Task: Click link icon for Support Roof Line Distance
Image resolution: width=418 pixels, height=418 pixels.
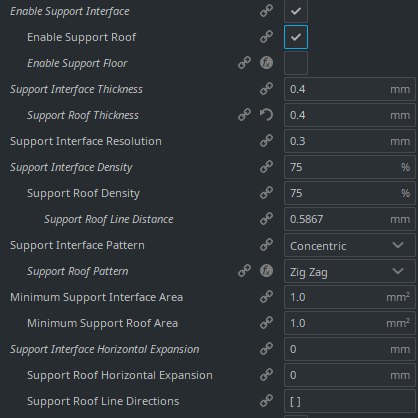Action: pyautogui.click(x=266, y=219)
